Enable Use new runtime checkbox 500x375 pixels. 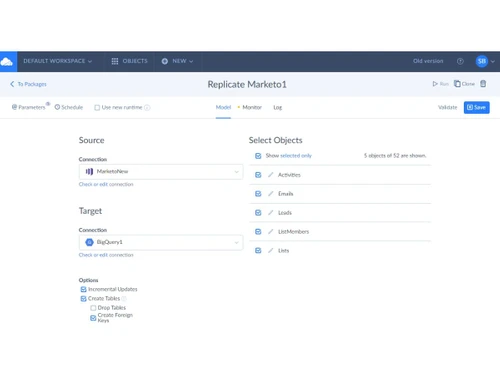97,107
